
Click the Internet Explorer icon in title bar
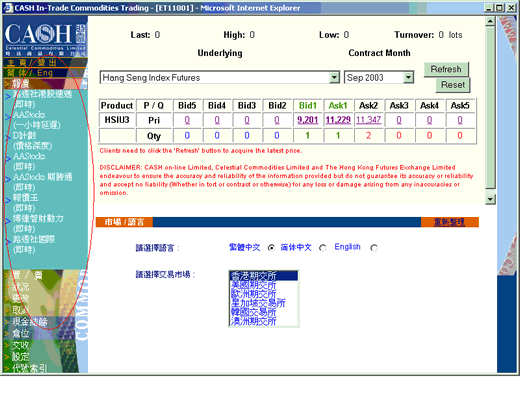point(9,8)
